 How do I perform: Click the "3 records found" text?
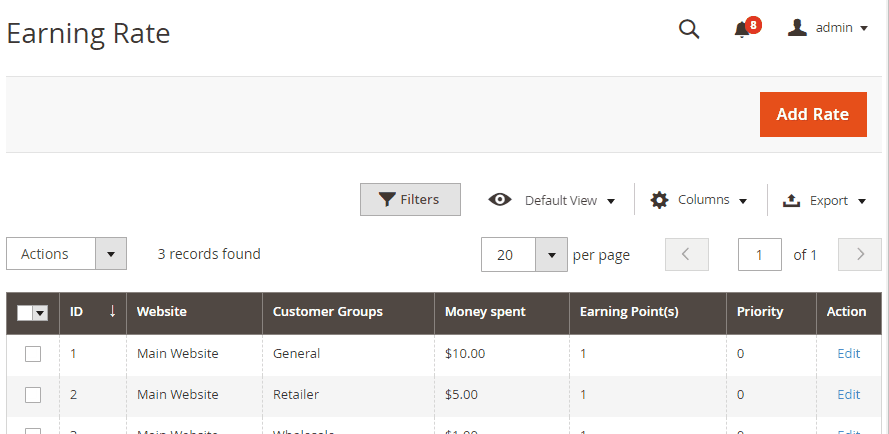tap(209, 254)
